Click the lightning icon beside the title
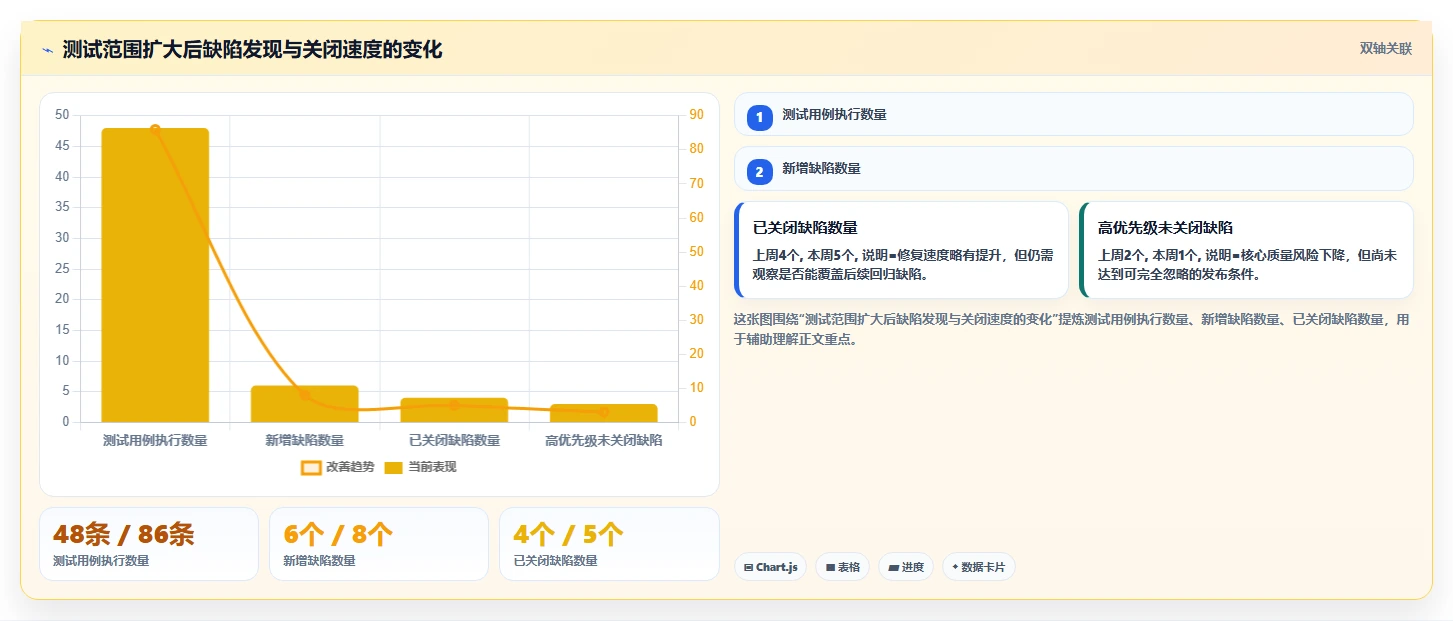Screen dimensions: 1453x621 point(47,50)
